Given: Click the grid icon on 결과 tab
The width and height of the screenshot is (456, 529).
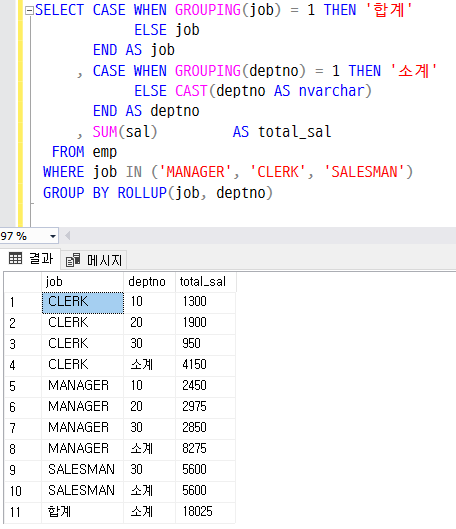Looking at the screenshot, I should coord(16,258).
